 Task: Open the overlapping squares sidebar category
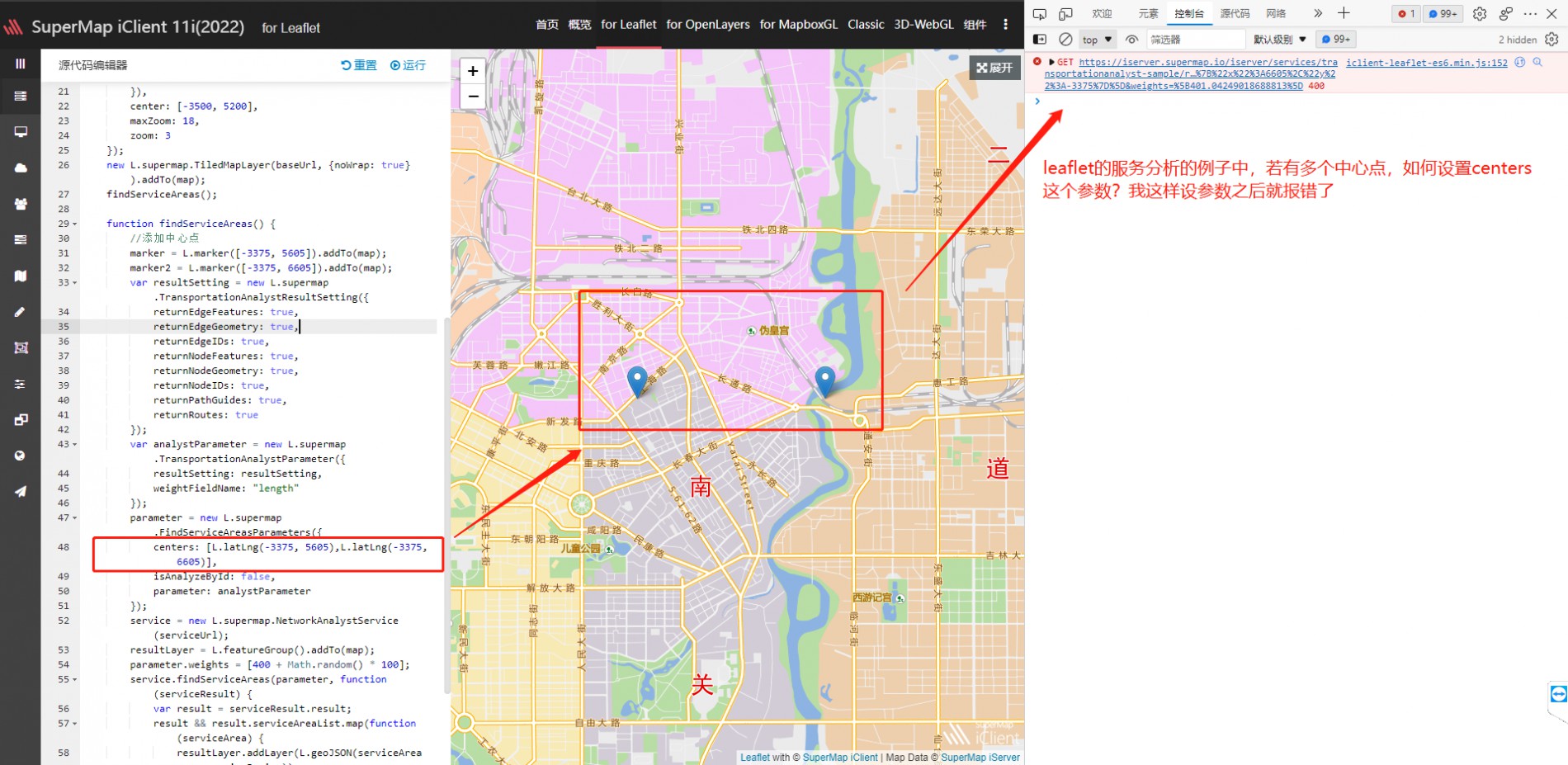21,419
